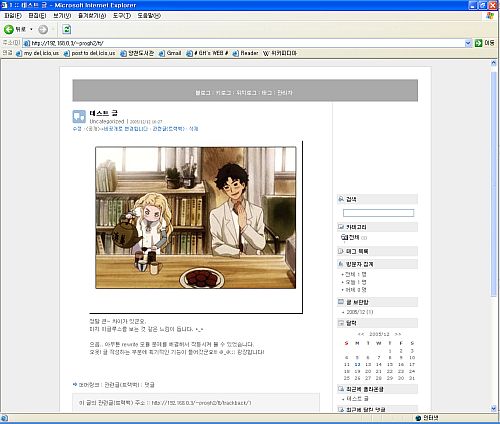The width and height of the screenshot is (500, 424).
Task: Go to previous month in calendar (<<)
Action: (x=361, y=334)
